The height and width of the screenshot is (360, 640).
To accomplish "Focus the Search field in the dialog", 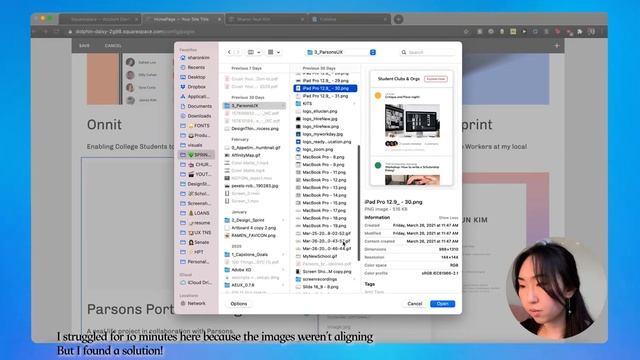I will (428, 52).
